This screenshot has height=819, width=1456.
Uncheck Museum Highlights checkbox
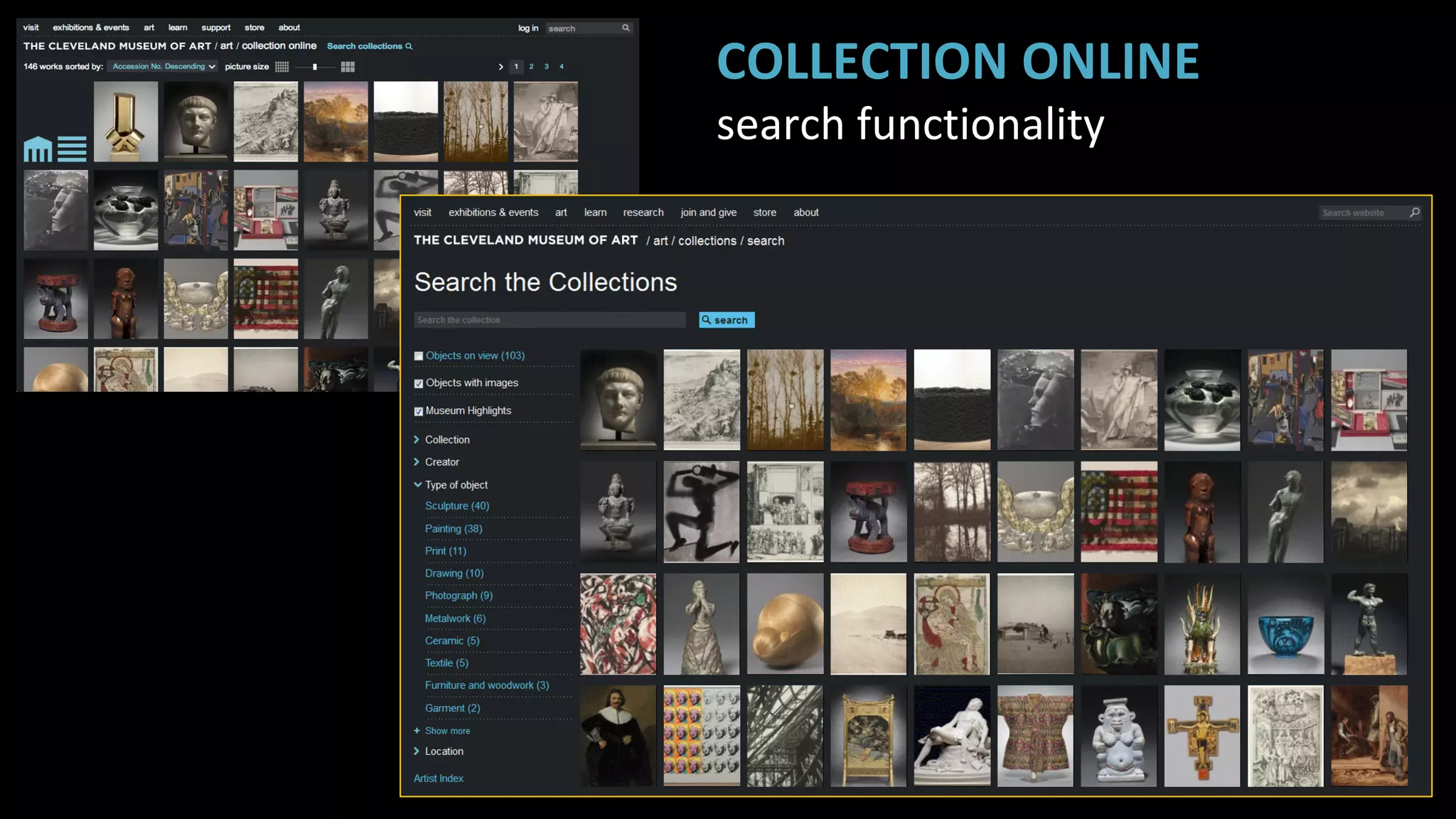coord(419,411)
